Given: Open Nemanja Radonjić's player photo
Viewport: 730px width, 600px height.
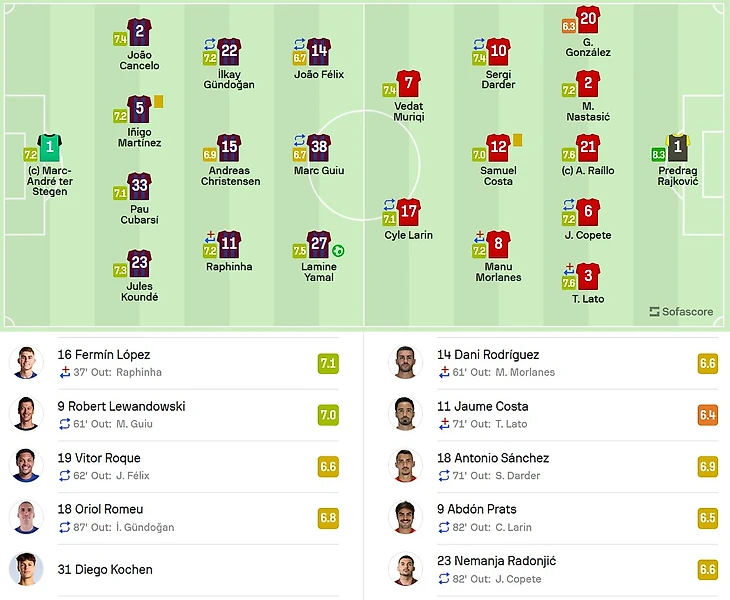Looking at the screenshot, I should click(x=404, y=570).
